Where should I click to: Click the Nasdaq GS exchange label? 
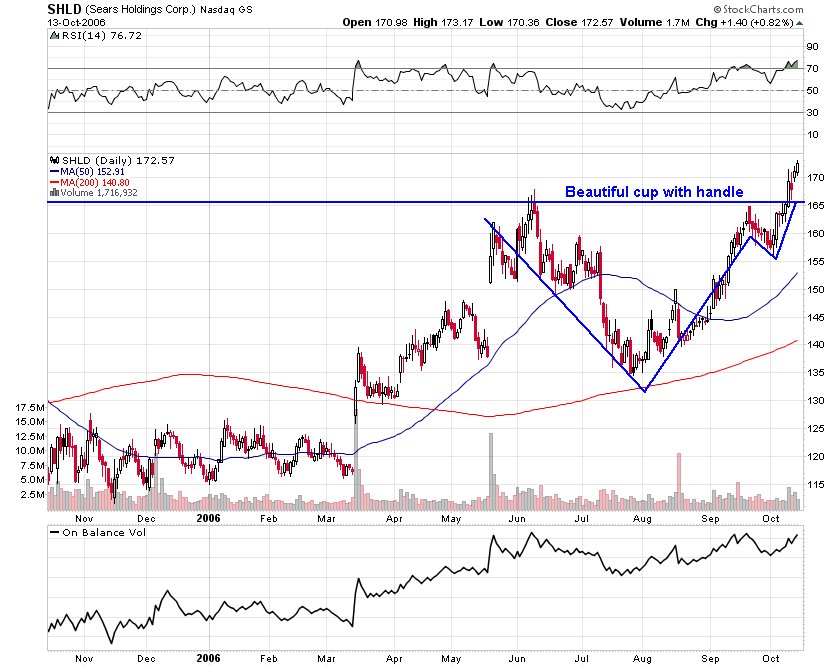227,10
